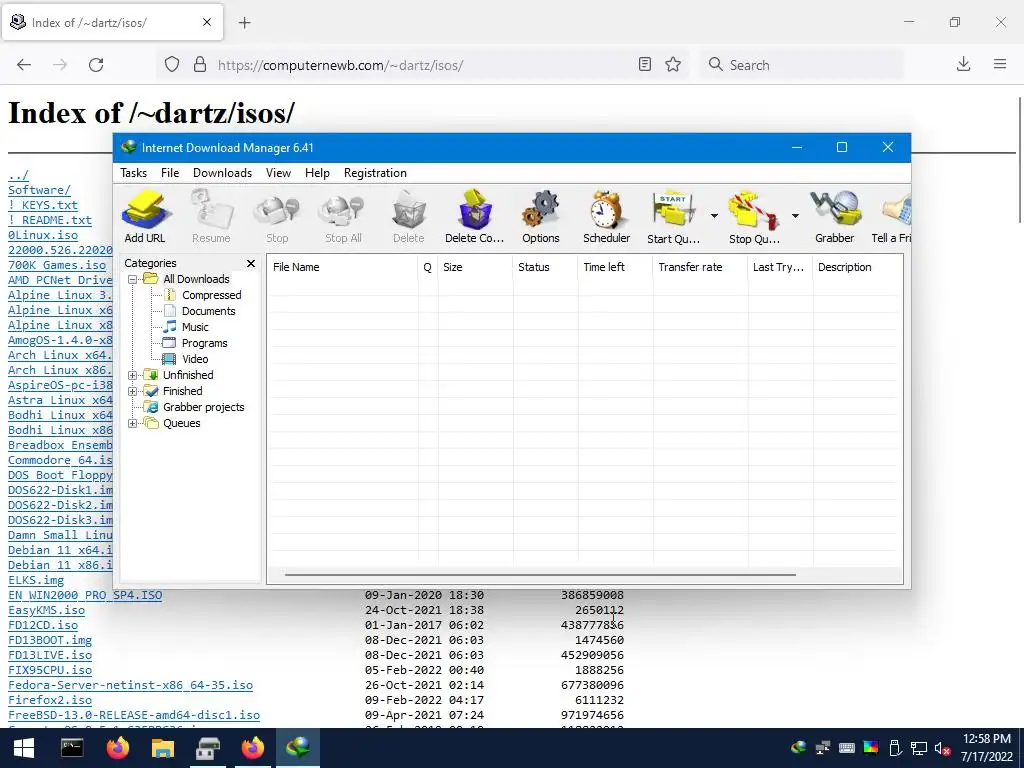This screenshot has width=1024, height=768.
Task: Sort by the File Name column header
Action: tap(343, 267)
